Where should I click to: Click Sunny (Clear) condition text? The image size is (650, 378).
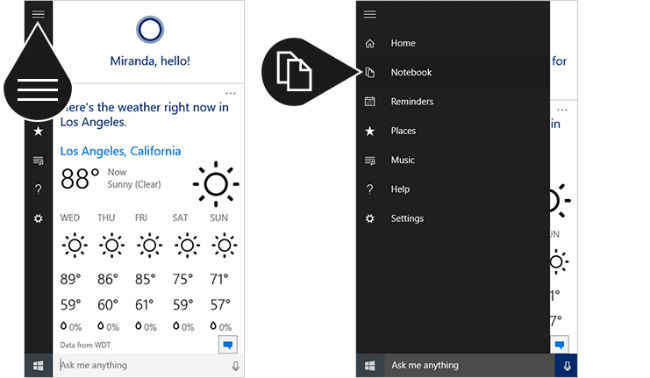(x=134, y=184)
